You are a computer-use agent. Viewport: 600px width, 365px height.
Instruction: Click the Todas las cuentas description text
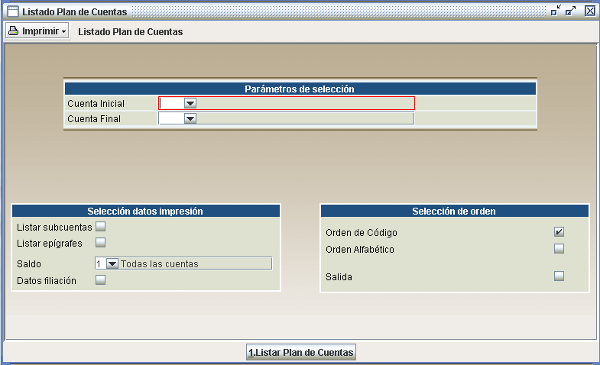tap(160, 264)
